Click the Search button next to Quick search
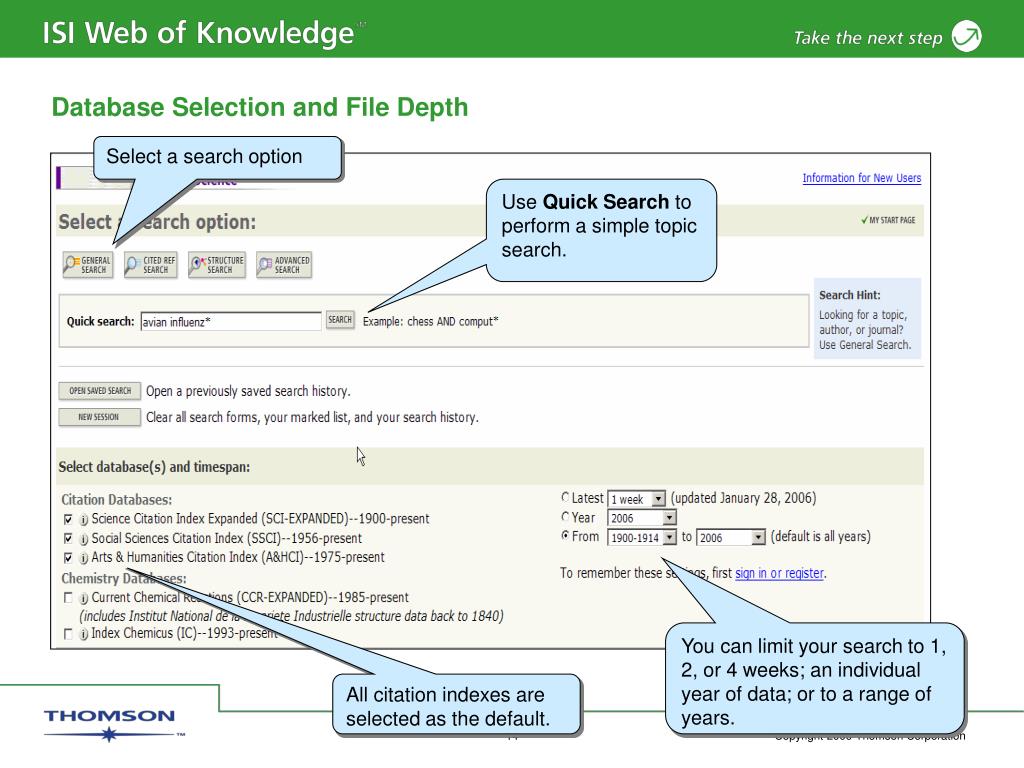Screen dimensions: 1024x768 click(340, 320)
